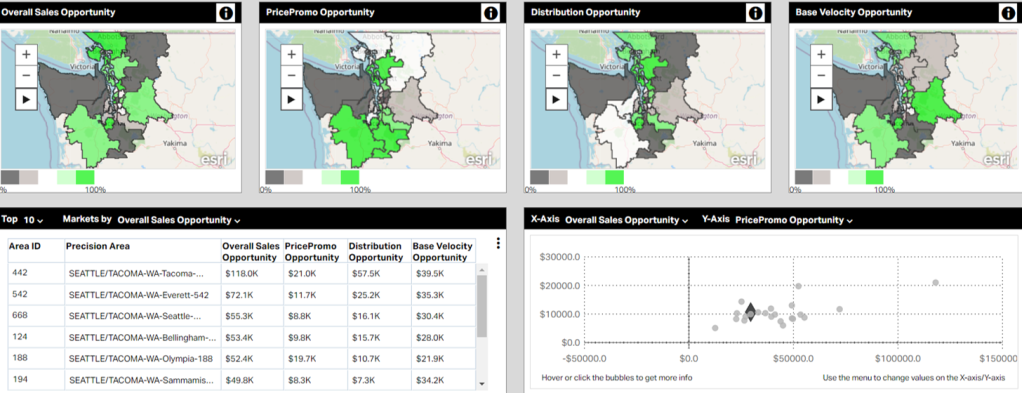Click play arrow on PricePromo map
This screenshot has width=1022, height=393.
[292, 99]
